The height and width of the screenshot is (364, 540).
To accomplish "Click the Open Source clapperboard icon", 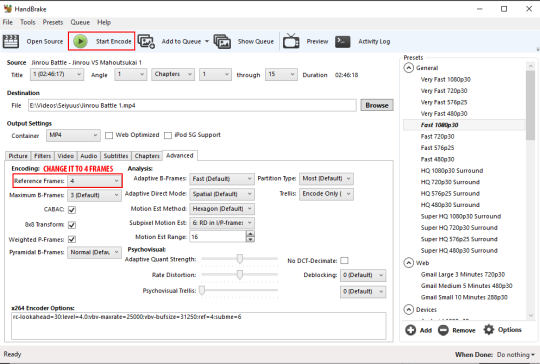I will pyautogui.click(x=11, y=41).
